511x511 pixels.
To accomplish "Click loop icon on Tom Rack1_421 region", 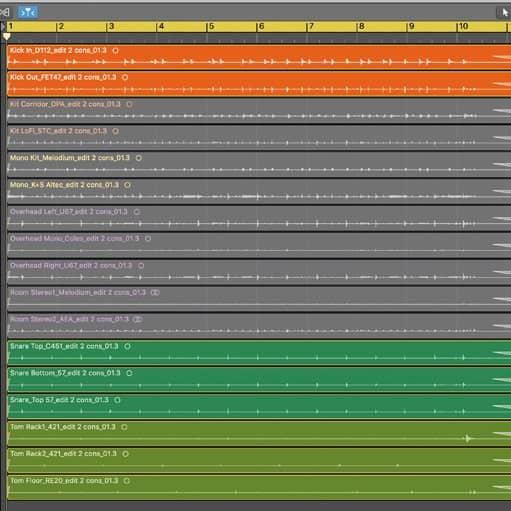I will [x=124, y=427].
